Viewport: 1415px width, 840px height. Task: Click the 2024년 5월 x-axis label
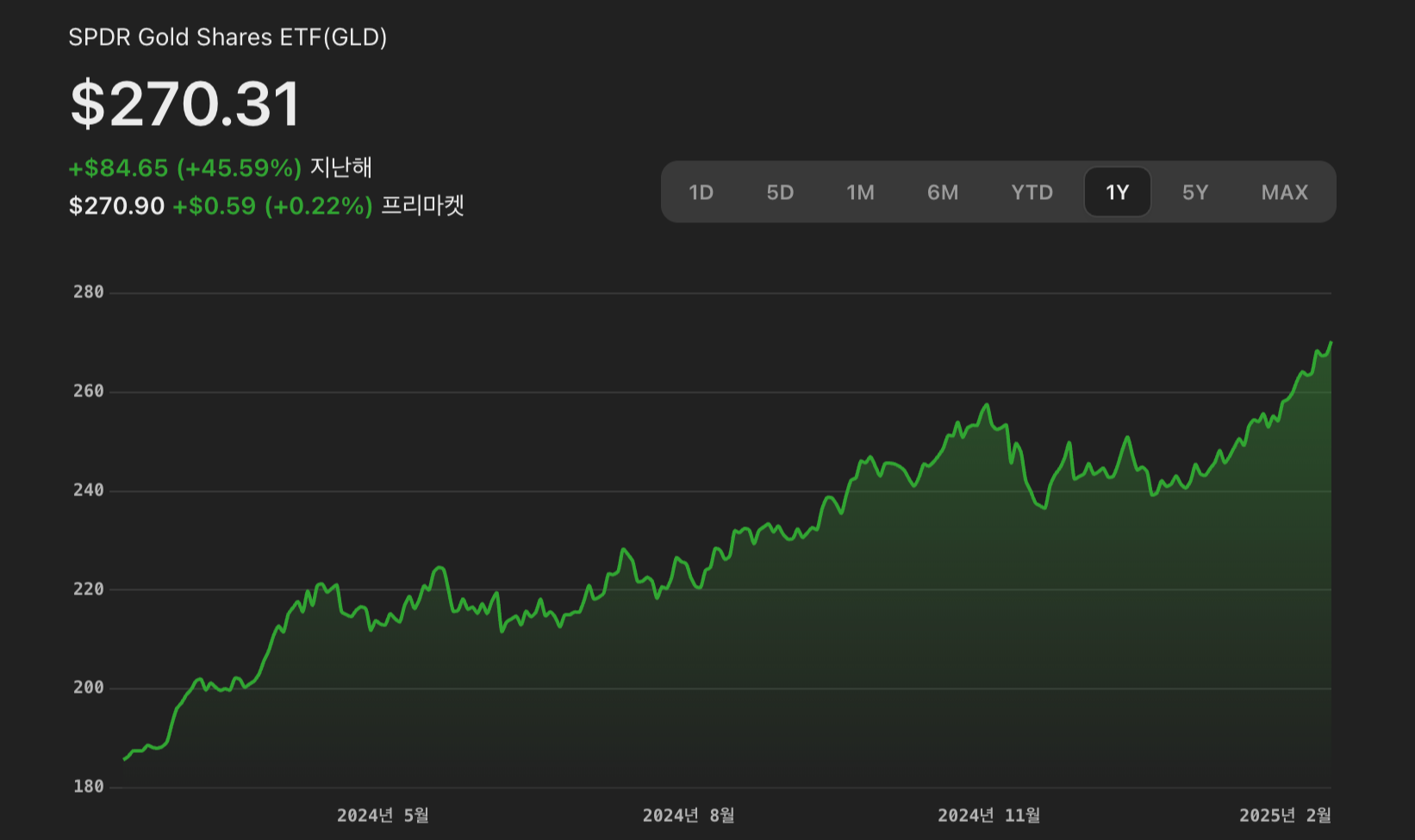click(383, 815)
